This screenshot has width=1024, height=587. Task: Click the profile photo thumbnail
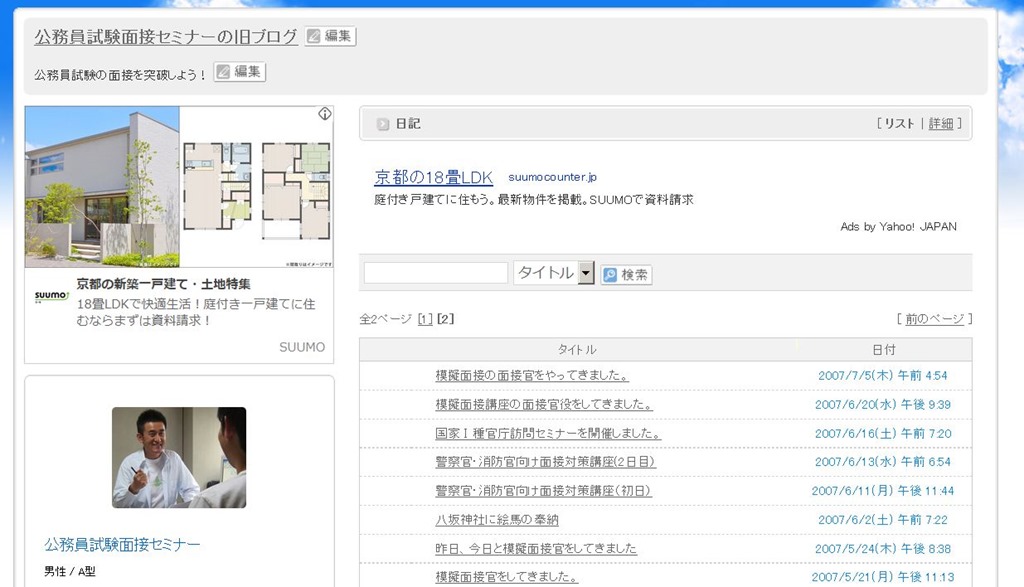tap(179, 457)
